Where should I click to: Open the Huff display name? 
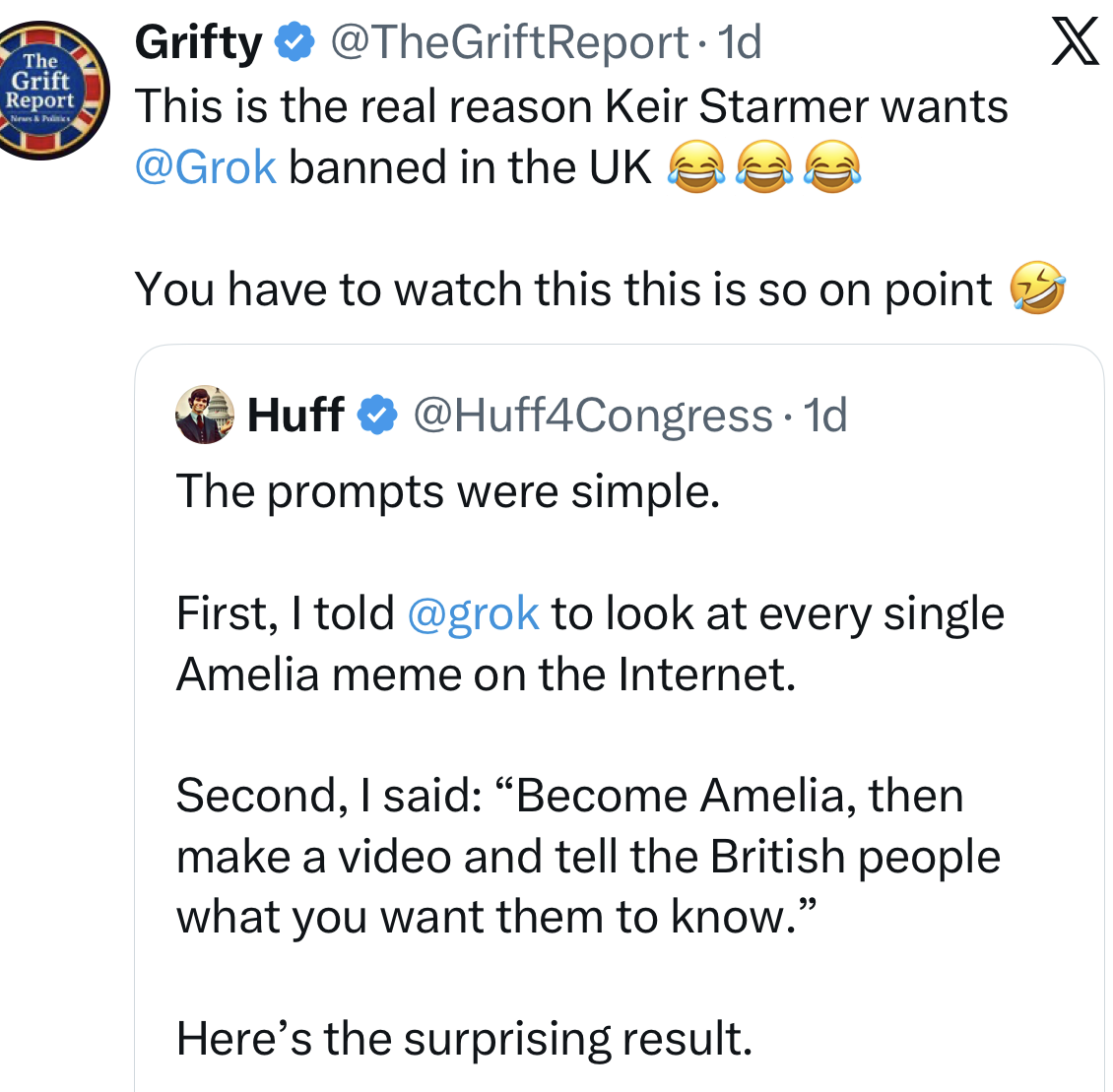tap(295, 415)
